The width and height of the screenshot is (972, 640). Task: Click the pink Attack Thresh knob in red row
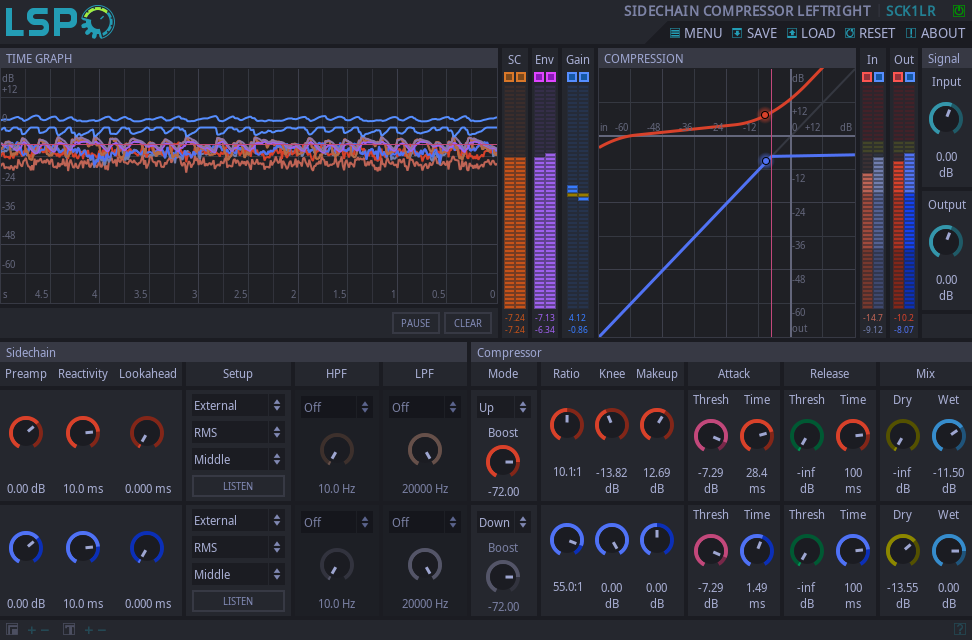710,435
